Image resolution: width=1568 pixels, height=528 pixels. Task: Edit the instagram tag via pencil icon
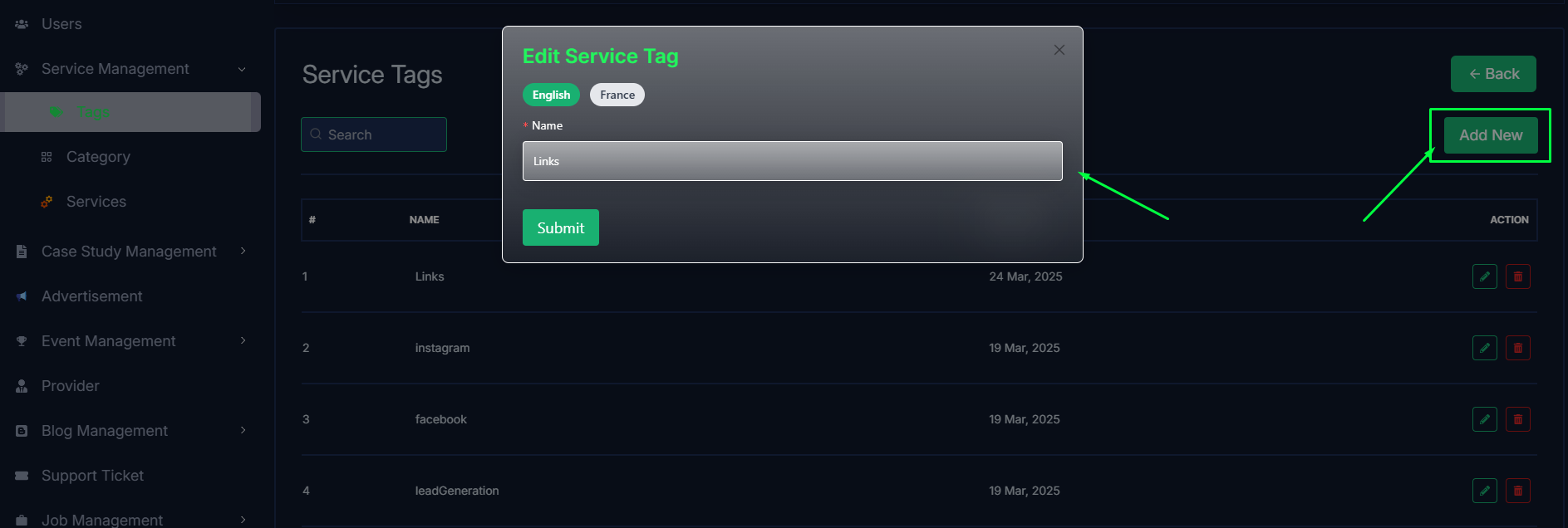click(1484, 348)
